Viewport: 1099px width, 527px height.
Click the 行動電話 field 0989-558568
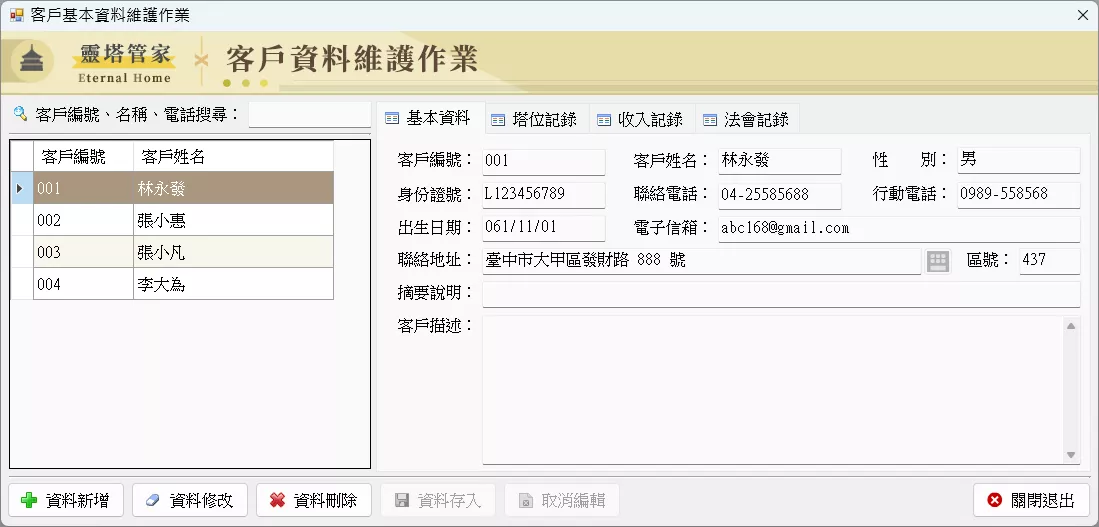pyautogui.click(x=1018, y=195)
